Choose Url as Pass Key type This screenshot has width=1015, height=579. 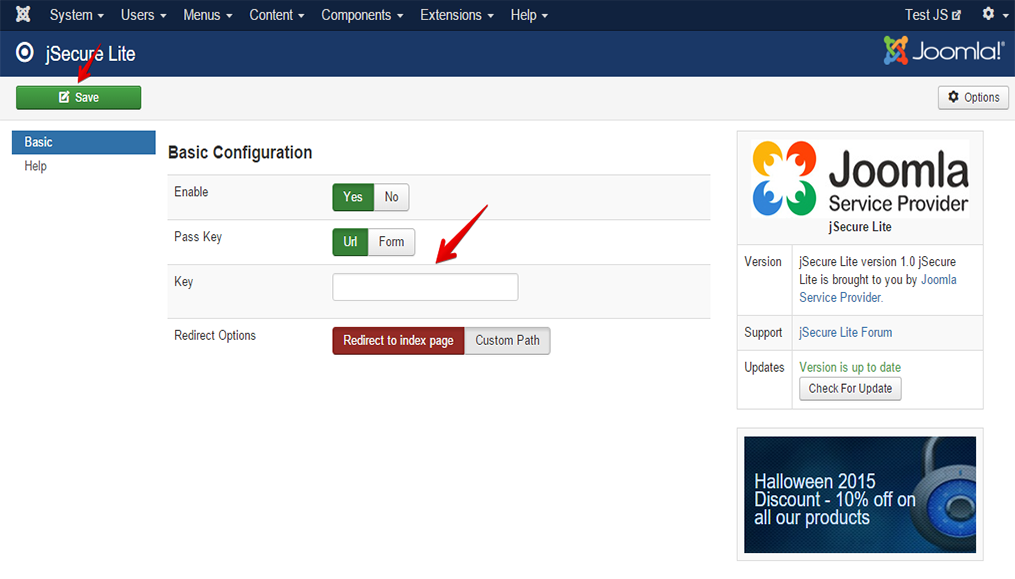[350, 242]
